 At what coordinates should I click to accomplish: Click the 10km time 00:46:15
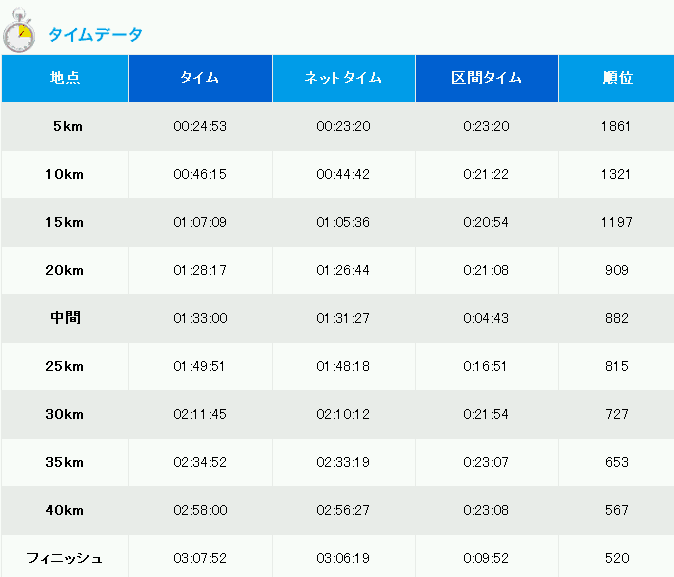point(200,174)
